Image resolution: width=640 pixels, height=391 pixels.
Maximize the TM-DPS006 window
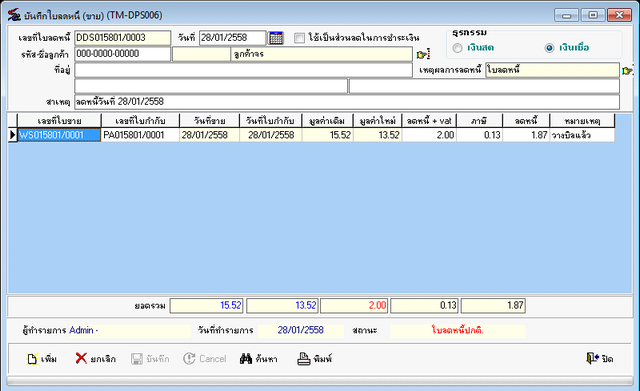(593, 16)
